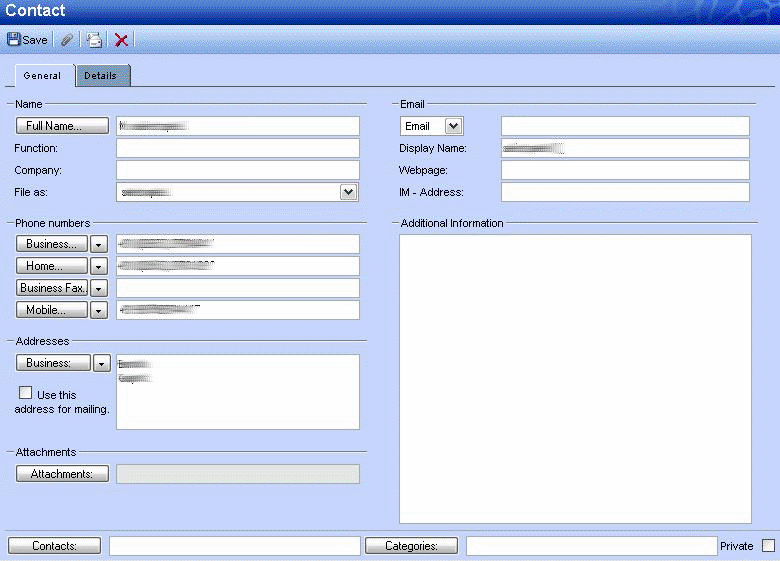Click into the Company input field
780x561 pixels.
(x=237, y=170)
